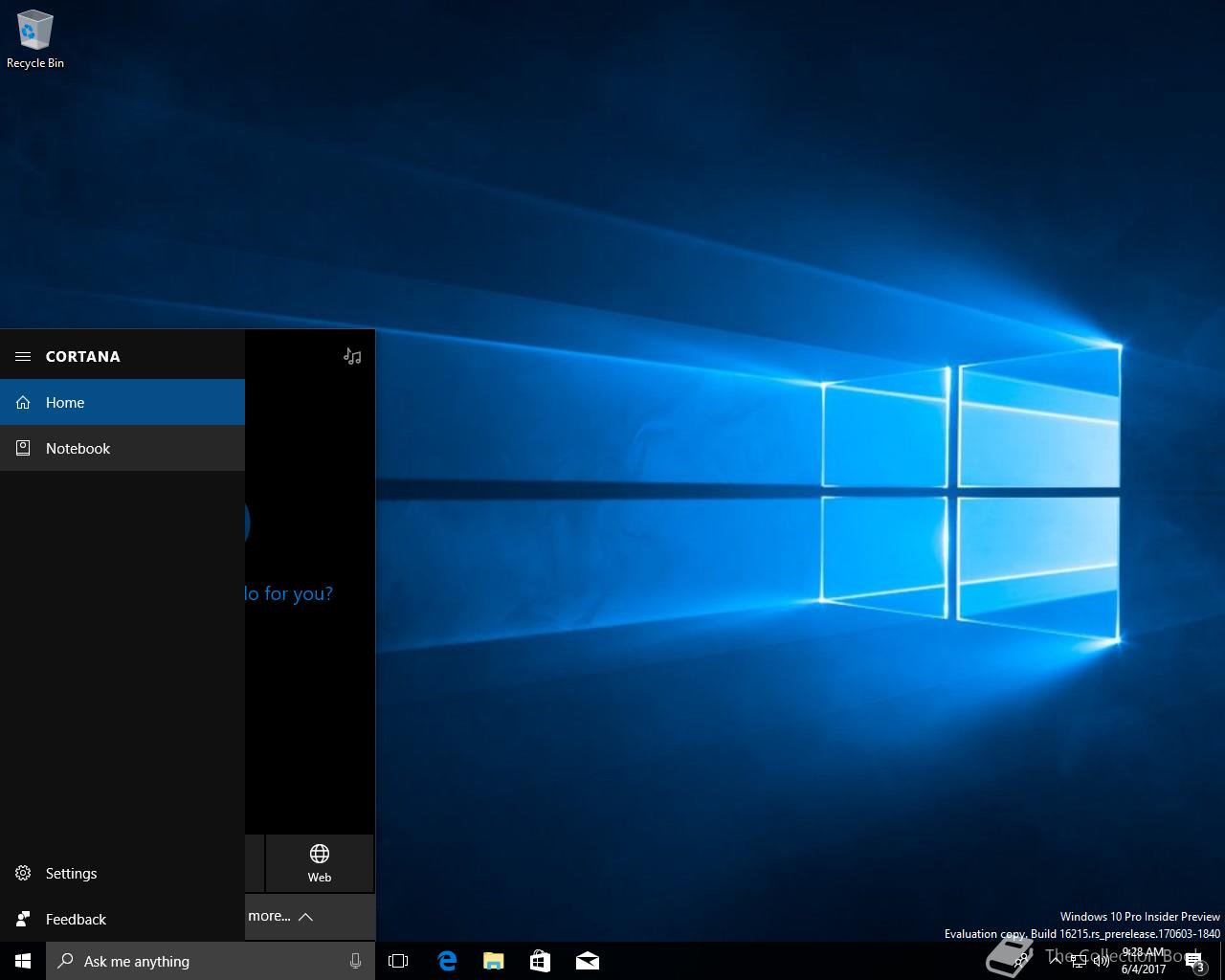Collapse the Cortana hamburger menu
The width and height of the screenshot is (1225, 980).
(x=23, y=356)
